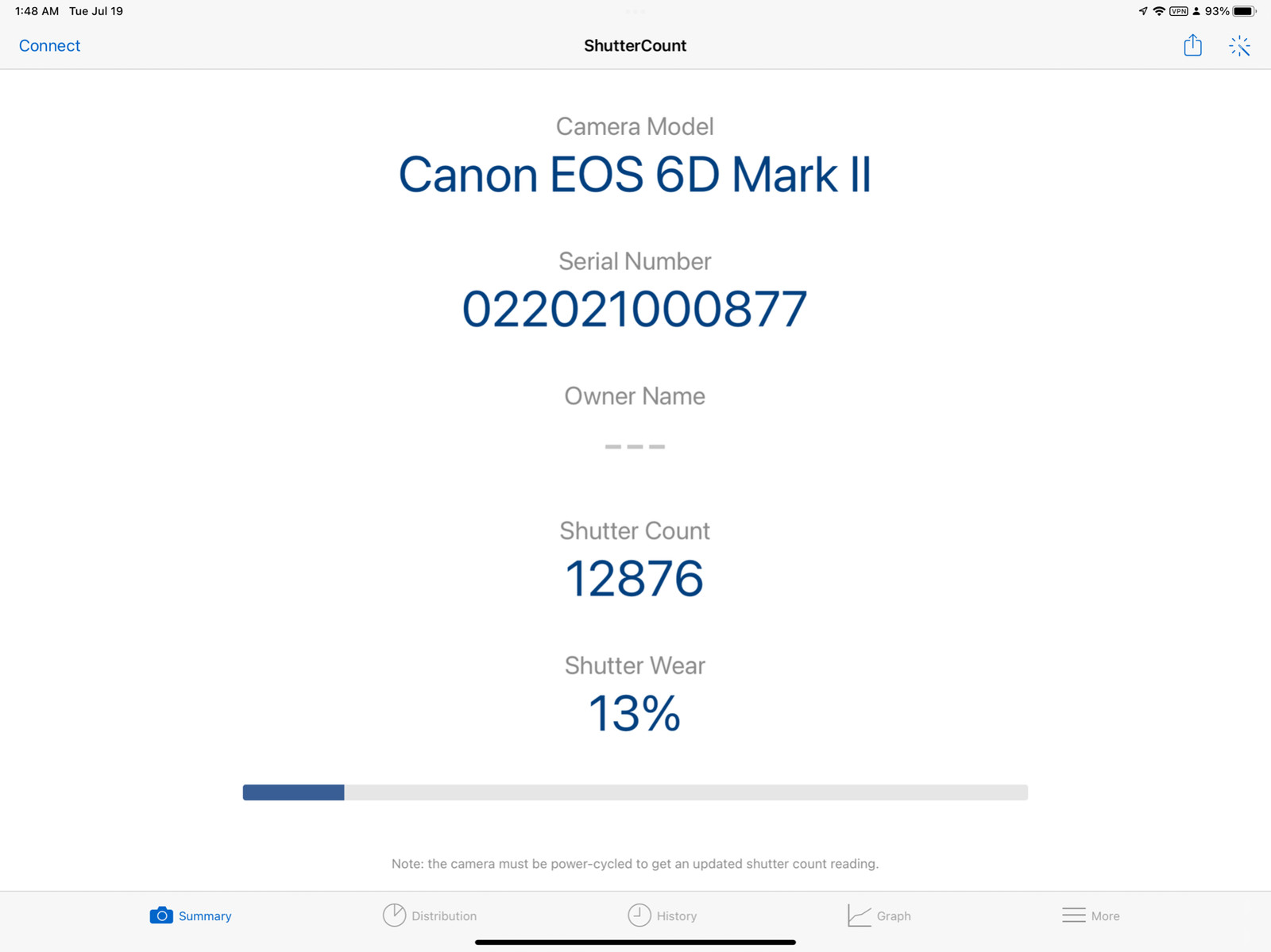Tap the loading spinner icon at top right
Image resolution: width=1271 pixels, height=952 pixels.
(1239, 46)
